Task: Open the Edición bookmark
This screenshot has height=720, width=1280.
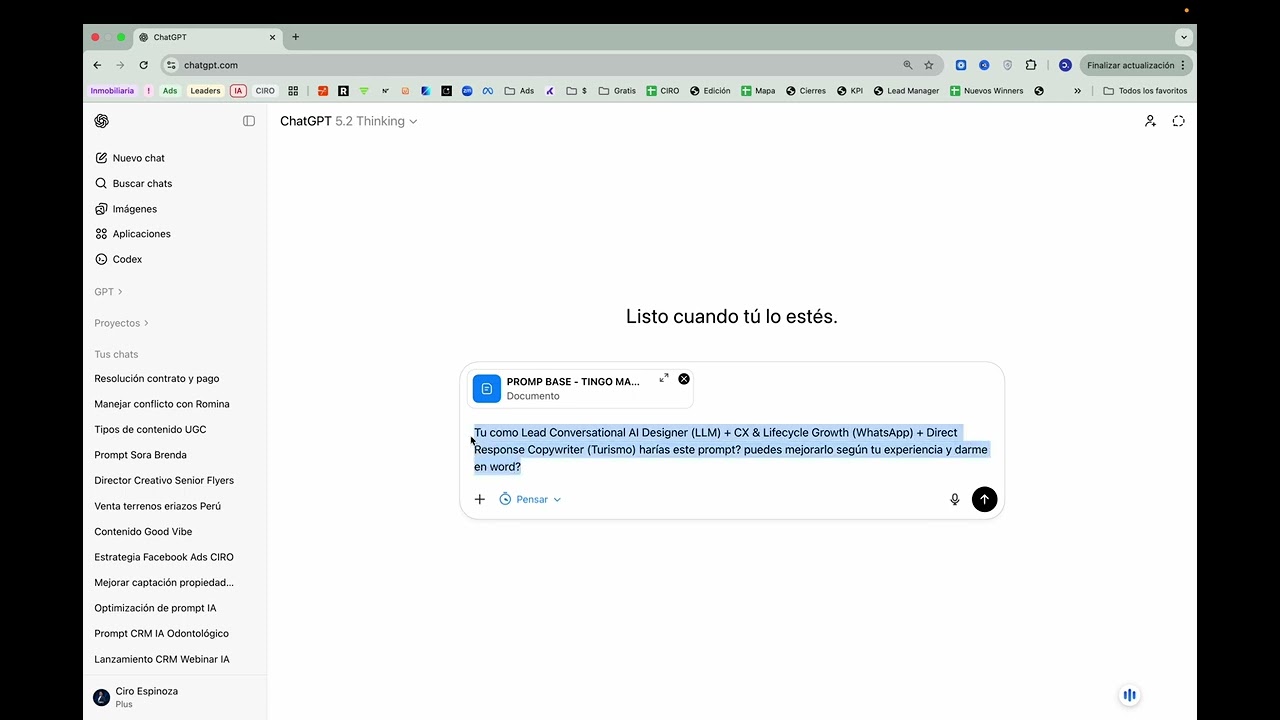Action: pyautogui.click(x=710, y=91)
